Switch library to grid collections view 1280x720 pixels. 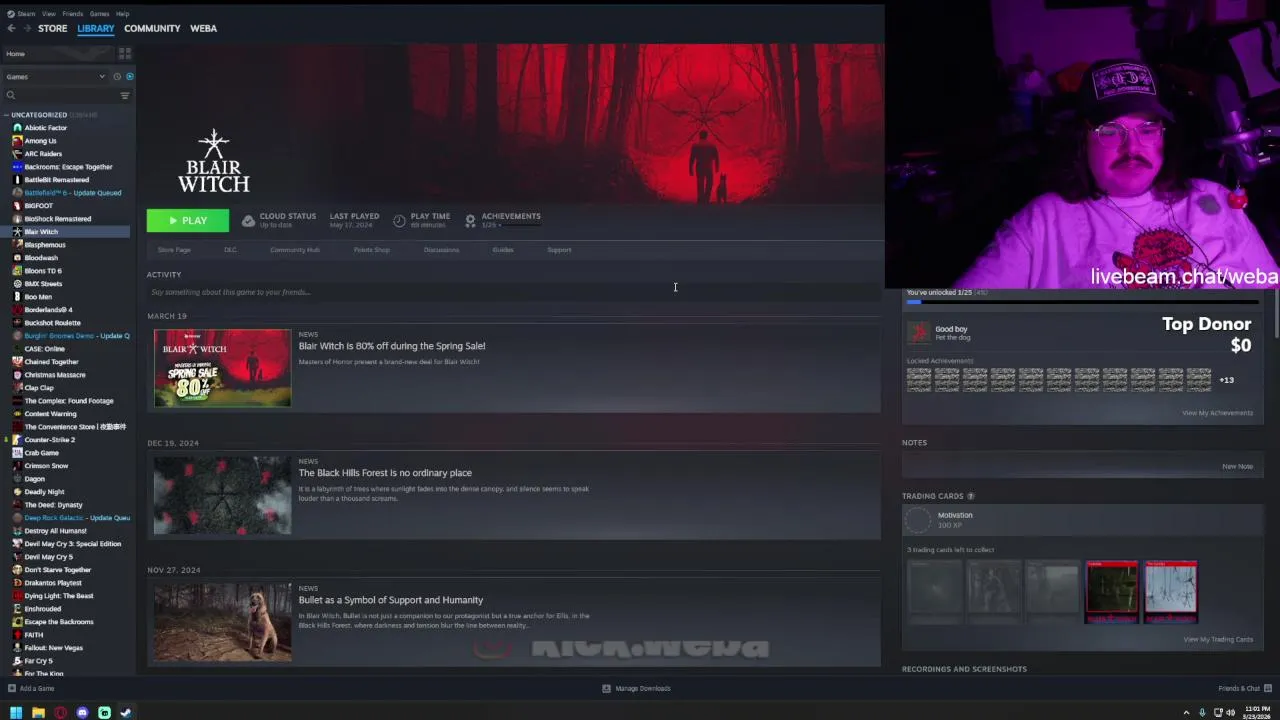pyautogui.click(x=125, y=53)
